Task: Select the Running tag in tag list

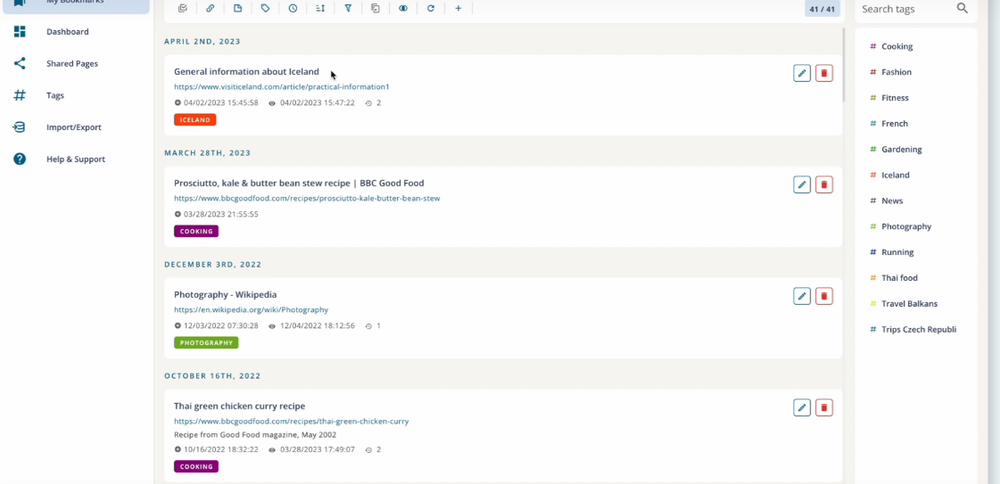Action: 897,252
